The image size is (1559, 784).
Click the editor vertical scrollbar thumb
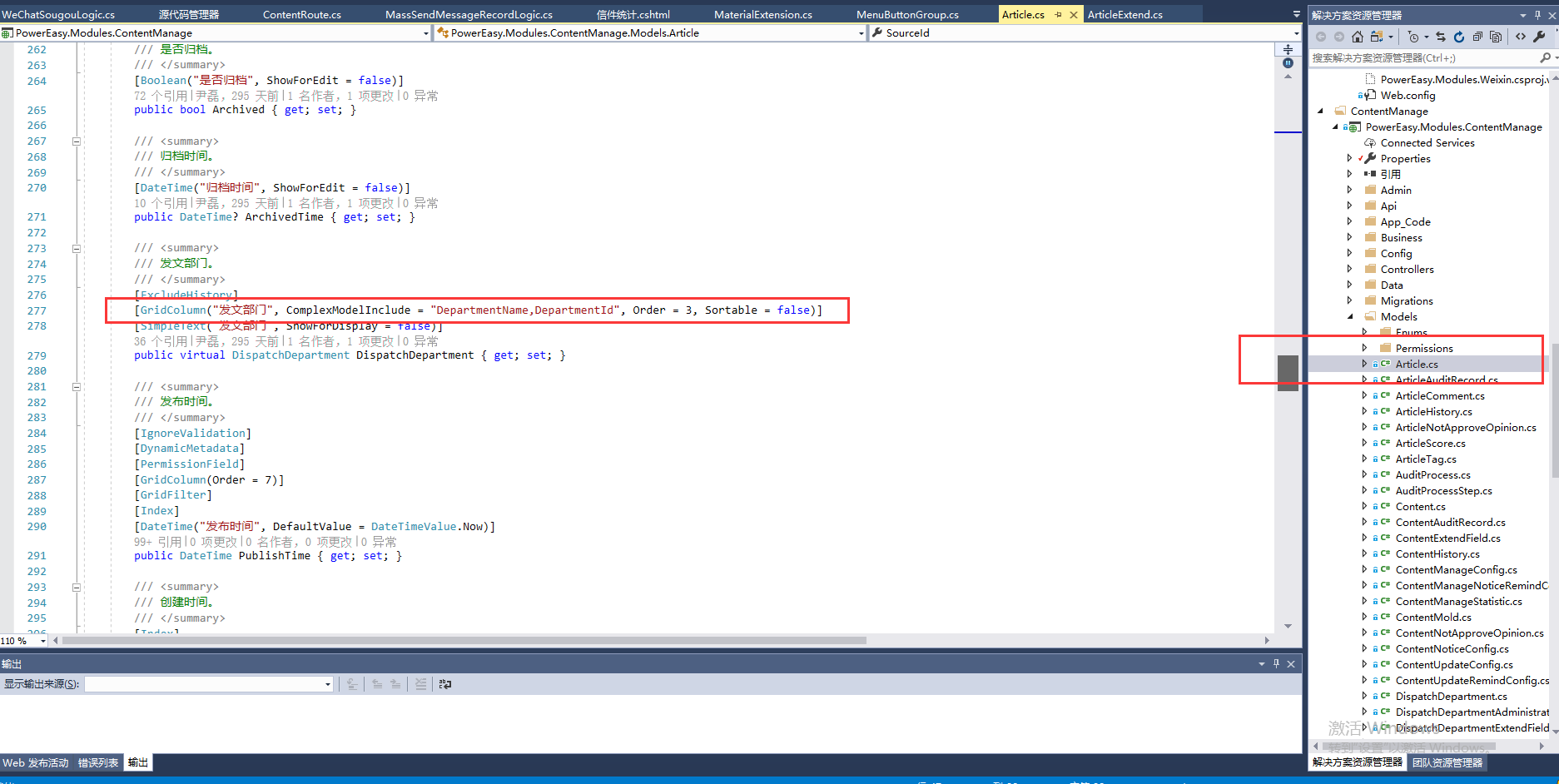click(x=1288, y=372)
